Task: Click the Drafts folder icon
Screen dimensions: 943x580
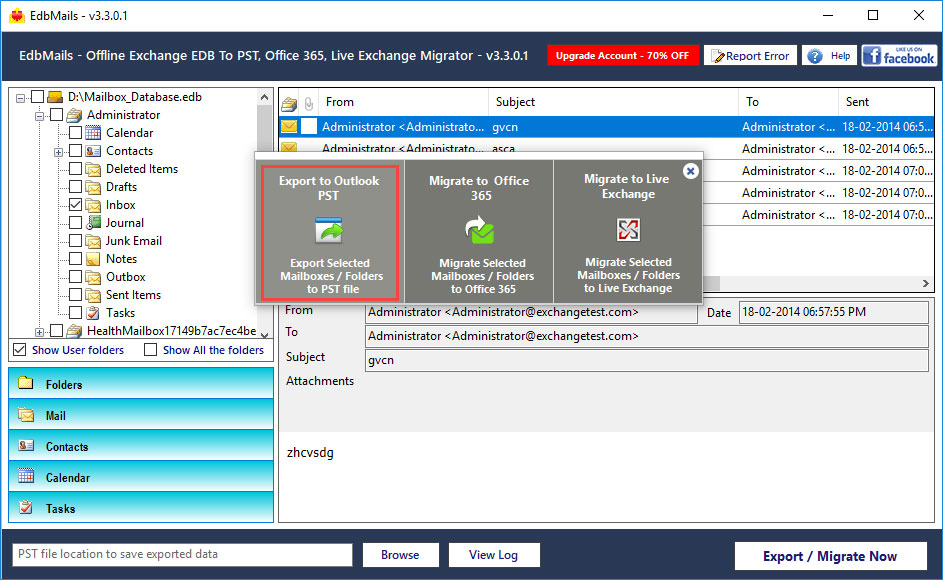Action: pos(93,187)
